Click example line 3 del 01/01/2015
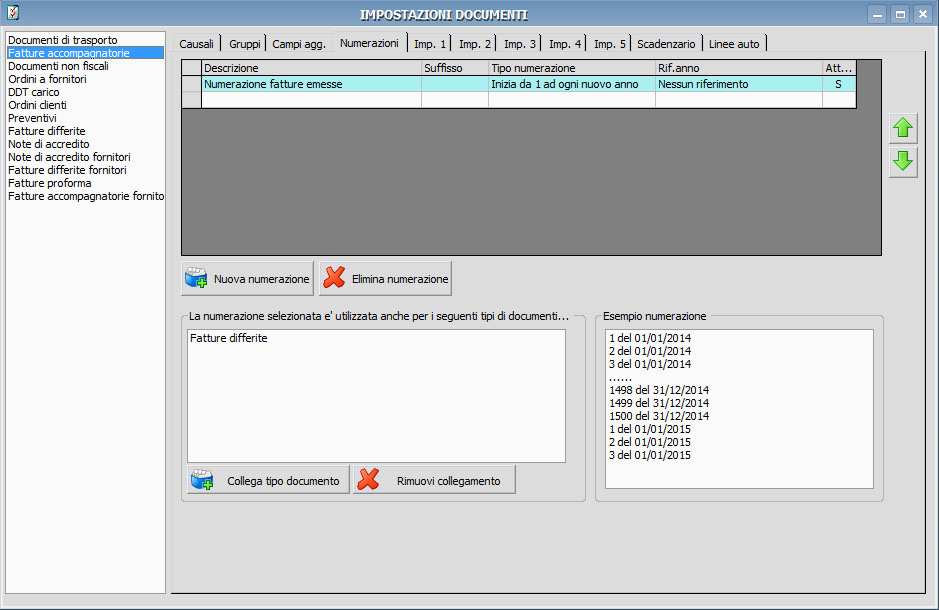The height and width of the screenshot is (610, 939). tap(650, 455)
